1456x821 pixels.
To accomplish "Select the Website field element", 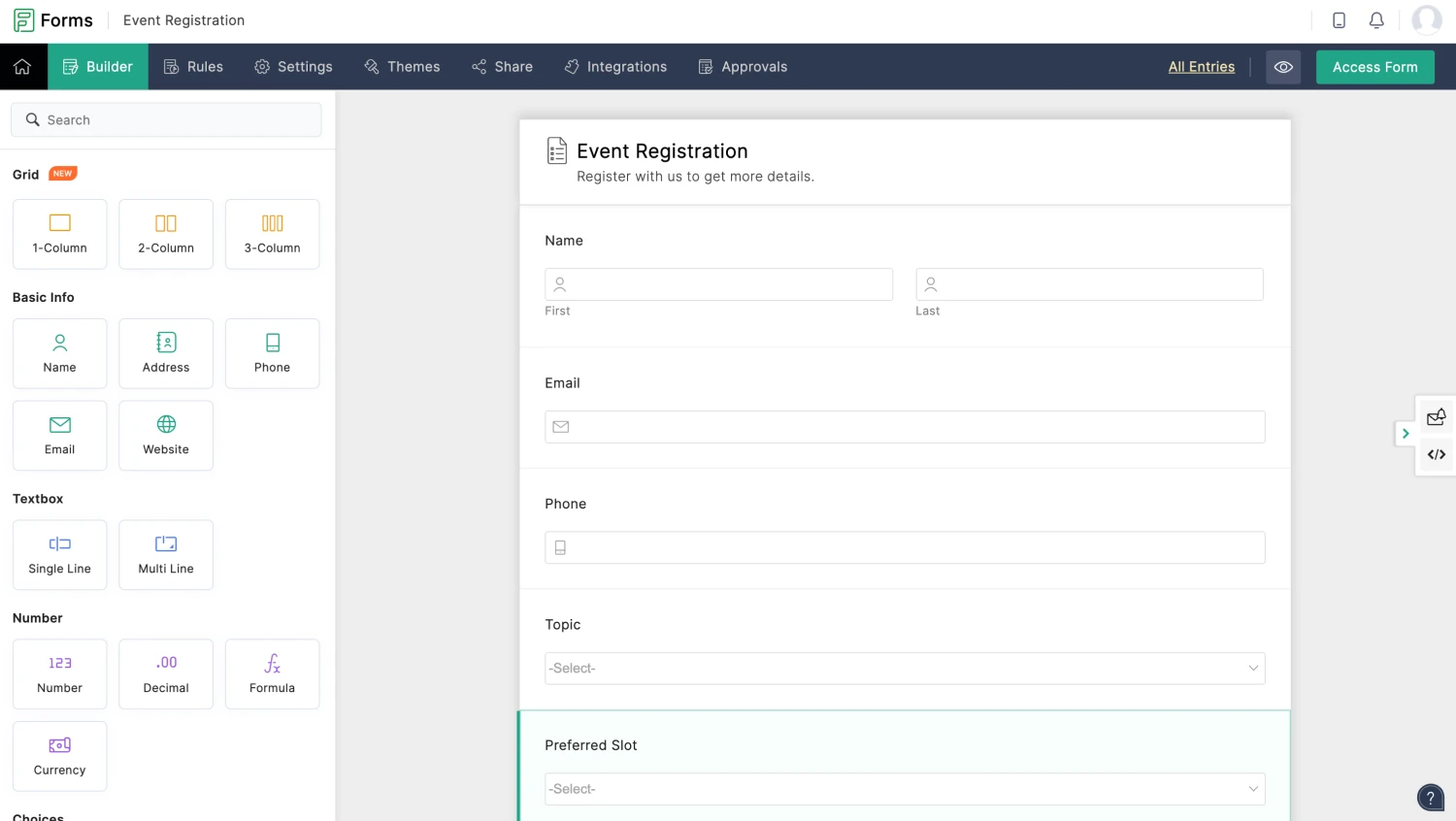I will tap(165, 435).
